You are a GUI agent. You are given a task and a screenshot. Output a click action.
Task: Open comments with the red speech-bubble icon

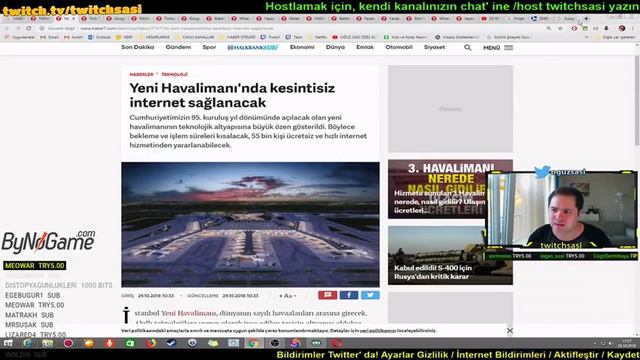click(327, 295)
